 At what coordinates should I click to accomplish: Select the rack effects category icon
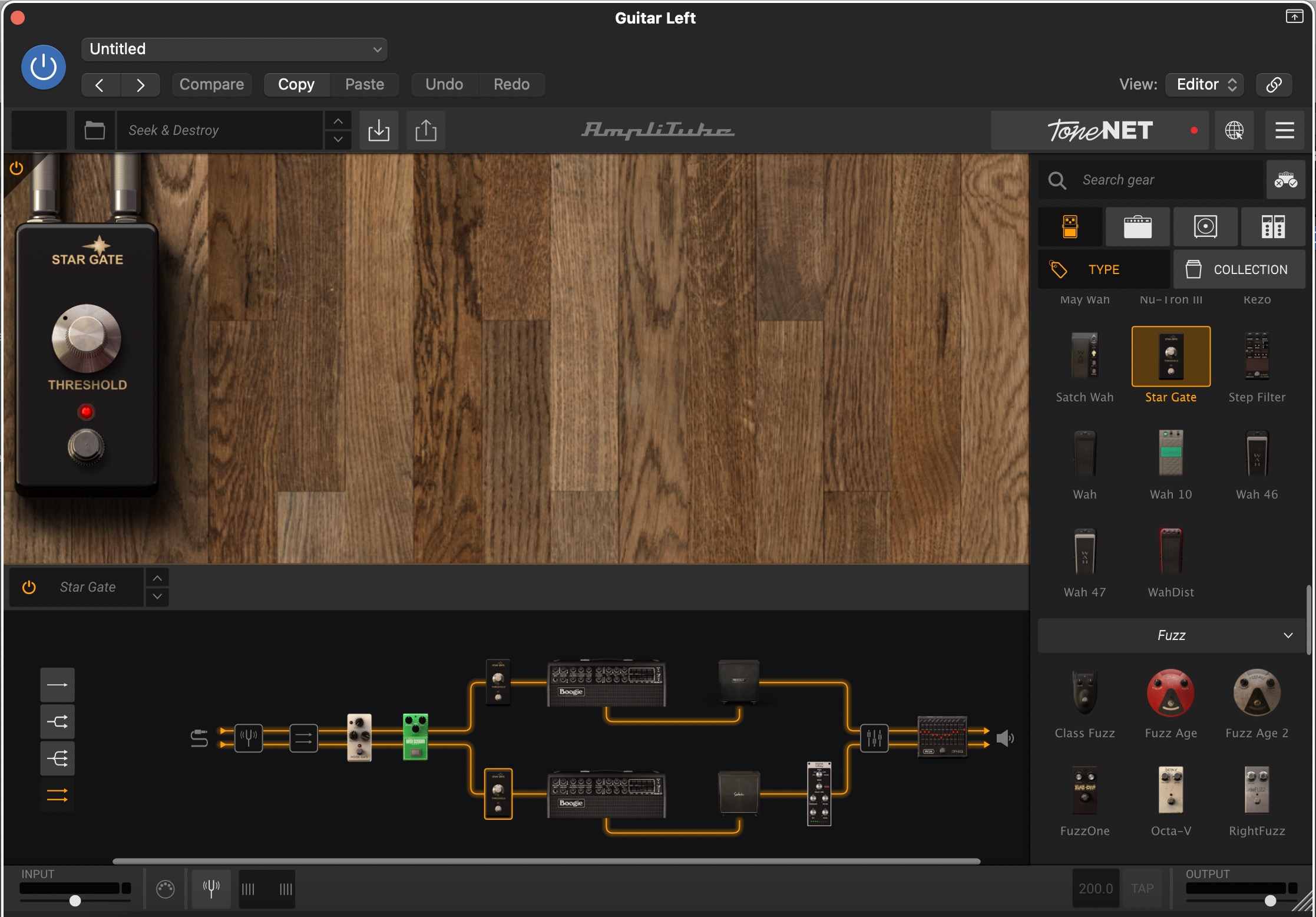[x=1272, y=227]
